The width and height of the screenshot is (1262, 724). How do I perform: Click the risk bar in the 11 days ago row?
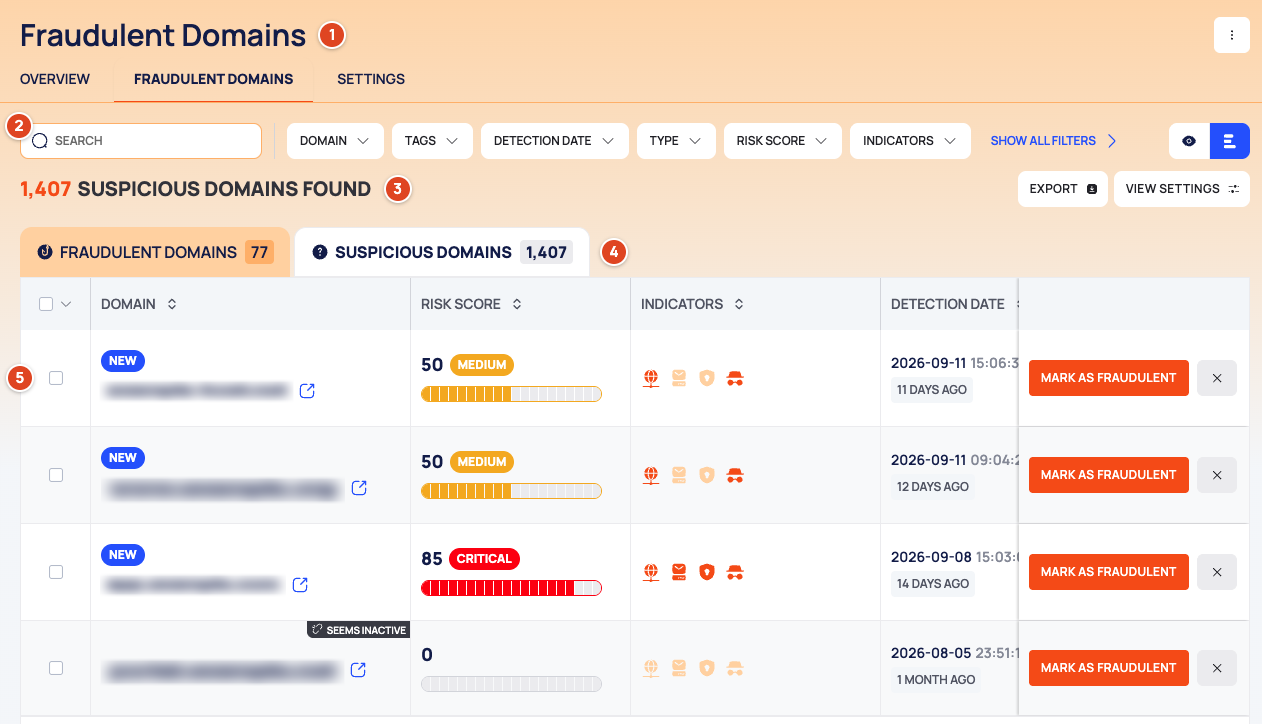point(511,394)
